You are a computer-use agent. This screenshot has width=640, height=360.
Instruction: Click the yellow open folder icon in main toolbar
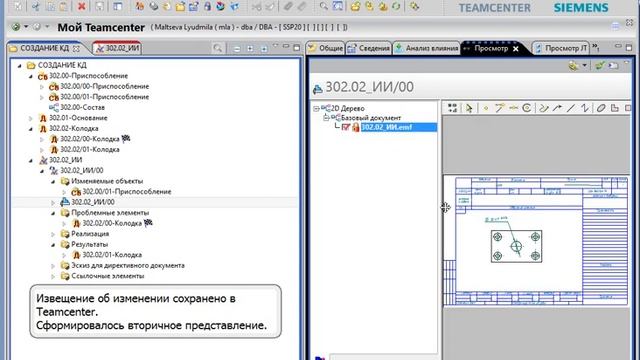[180, 6]
